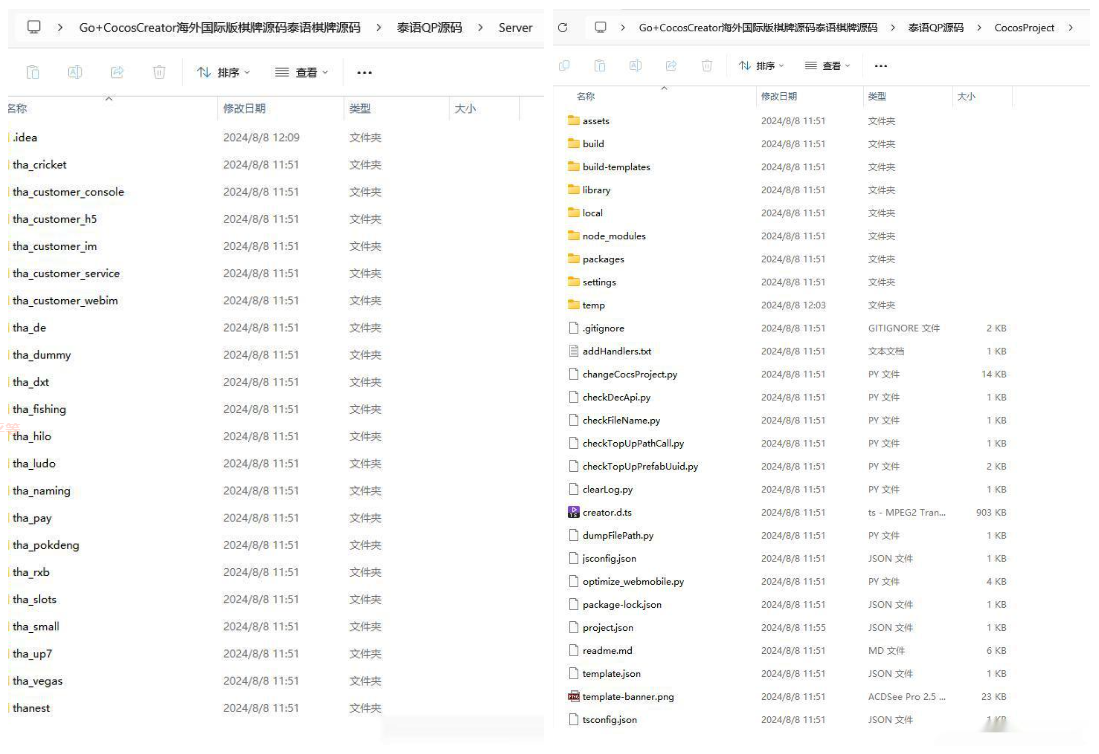Click the Rename icon in Server window toolbar
The height and width of the screenshot is (754, 1099).
(x=75, y=72)
